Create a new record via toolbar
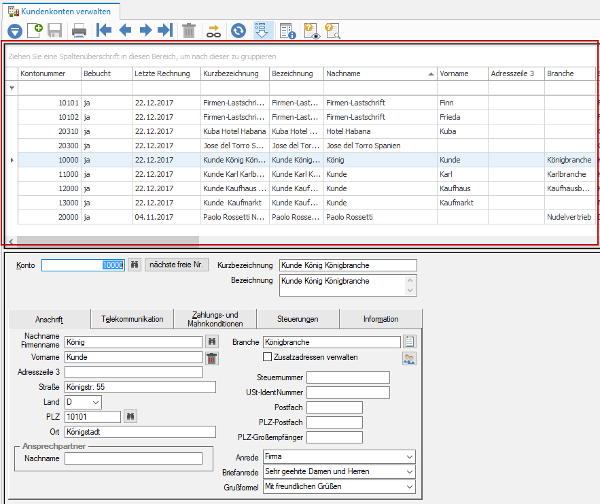The height and width of the screenshot is (504, 600). (x=35, y=30)
